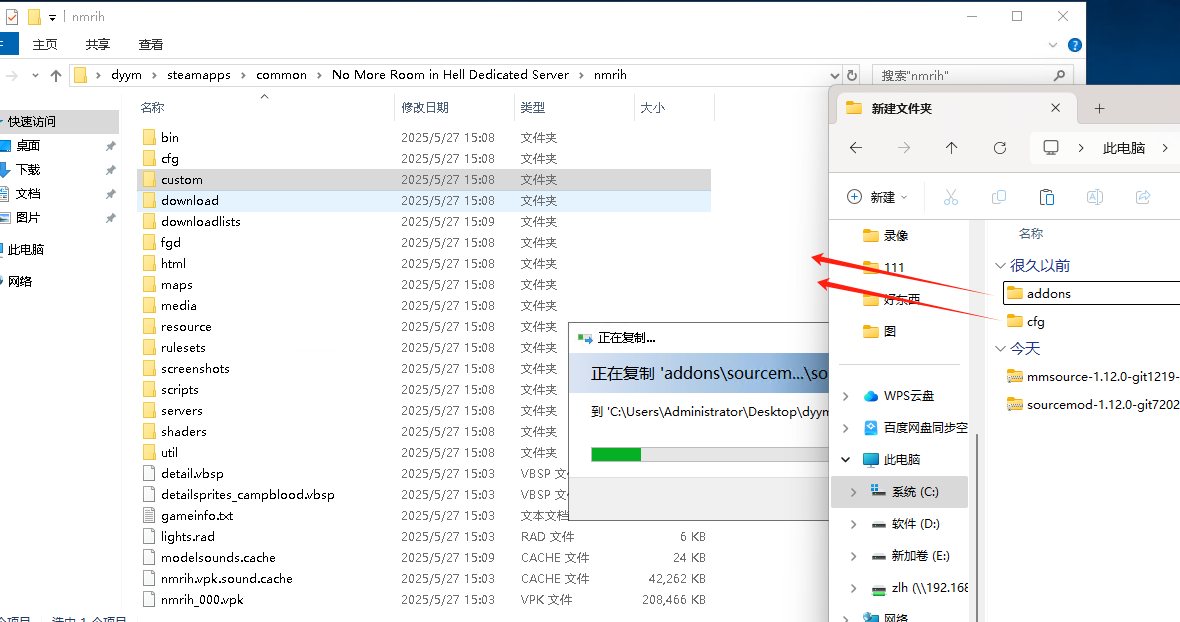Screen dimensions: 1180x622
Task: Open the 查看 ribbon tab
Action: click(x=151, y=45)
